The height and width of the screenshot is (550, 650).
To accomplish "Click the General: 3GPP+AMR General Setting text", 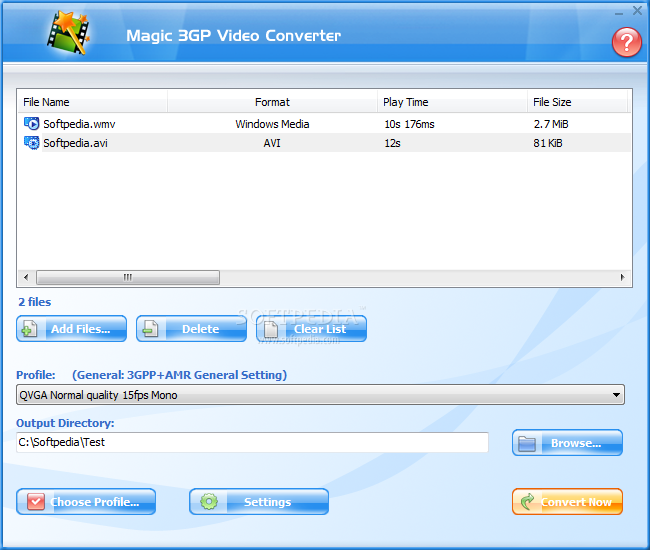I will click(179, 375).
